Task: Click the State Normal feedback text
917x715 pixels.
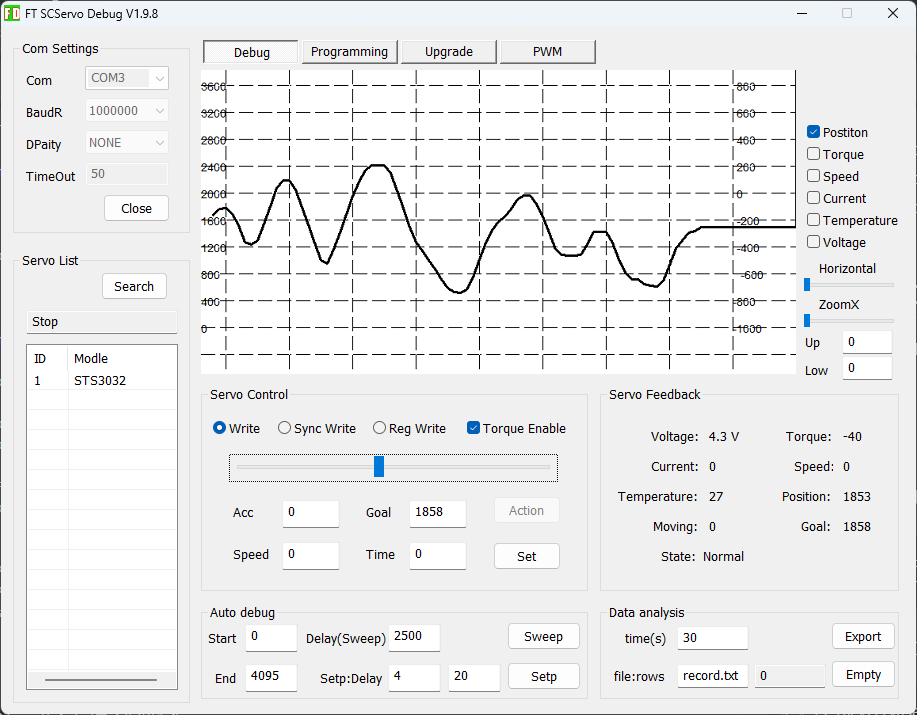Action: pos(723,557)
